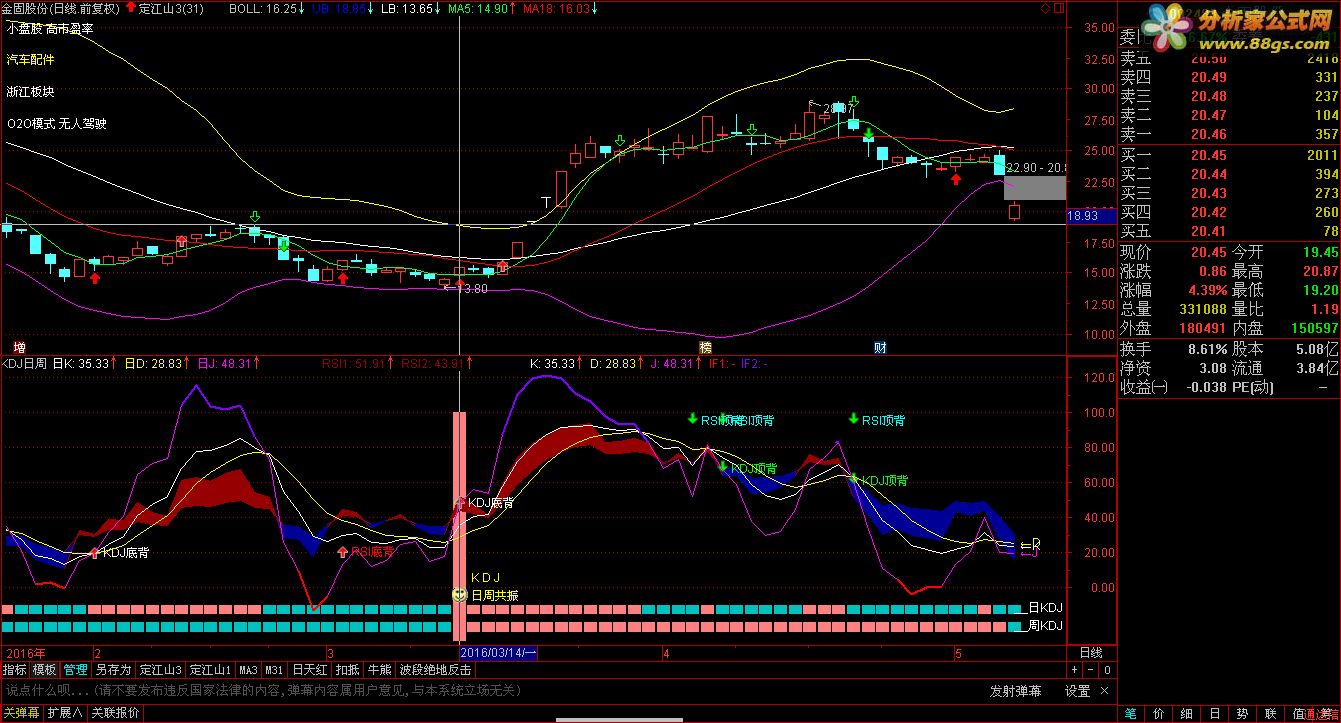Select the 联 tab in quote panel
Viewport: 1341px width, 723px height.
[x=1270, y=713]
